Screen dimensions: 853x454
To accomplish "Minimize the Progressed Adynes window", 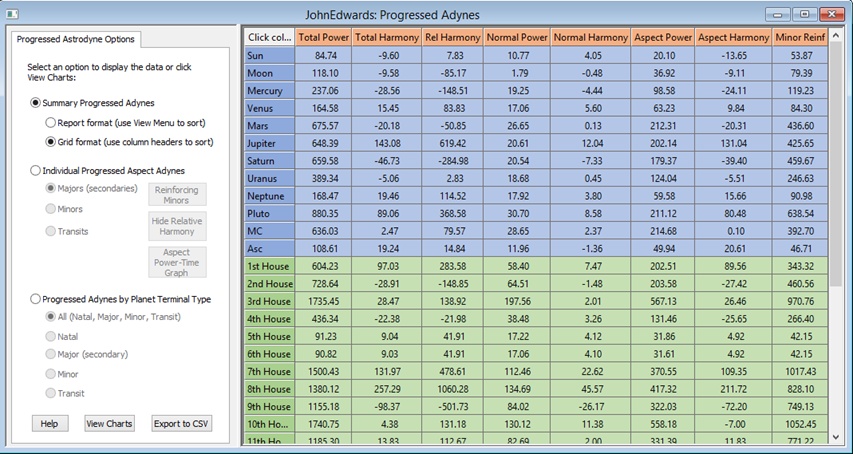I will [x=780, y=15].
